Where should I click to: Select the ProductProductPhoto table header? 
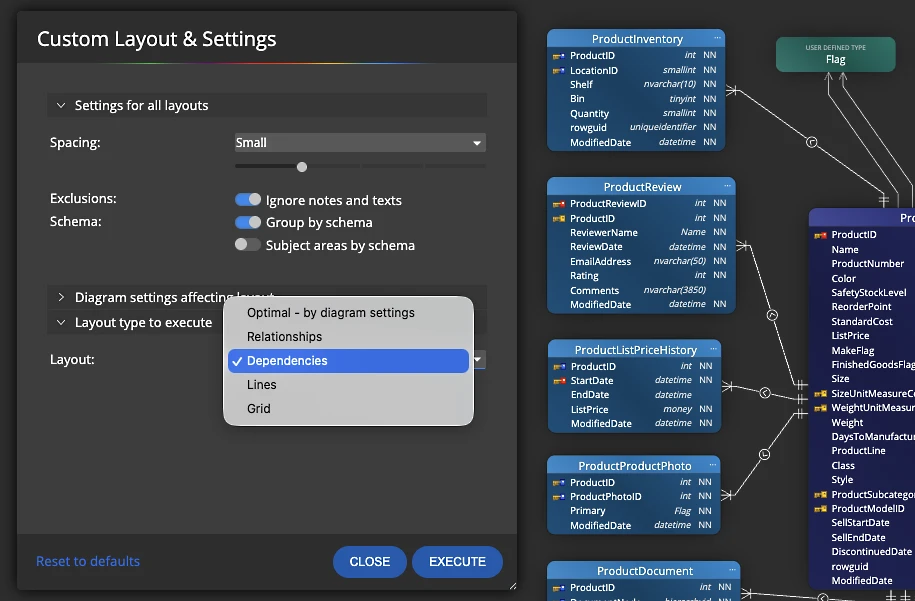[x=634, y=466]
